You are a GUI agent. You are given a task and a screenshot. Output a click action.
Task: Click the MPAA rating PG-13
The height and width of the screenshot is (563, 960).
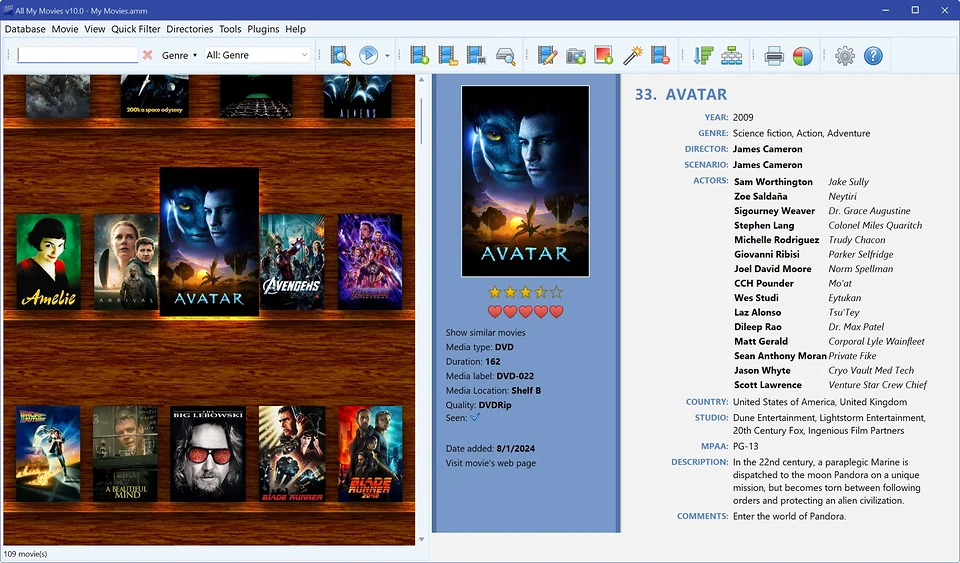click(x=746, y=446)
